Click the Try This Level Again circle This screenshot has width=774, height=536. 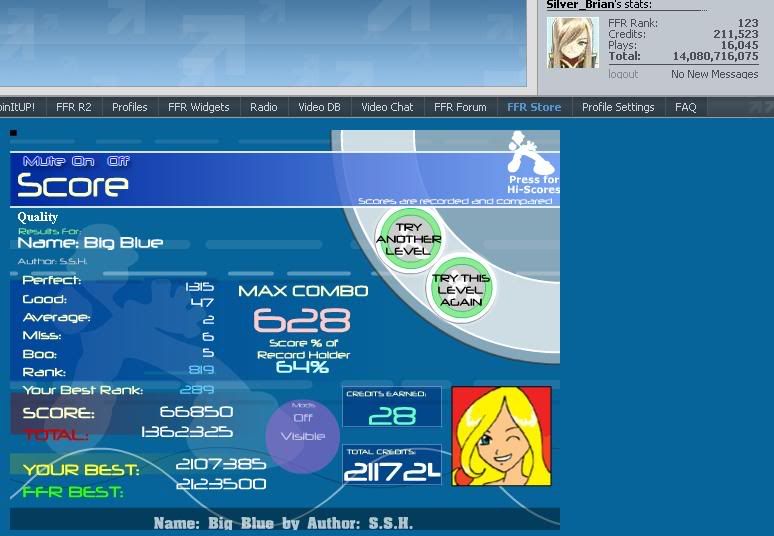pos(461,290)
